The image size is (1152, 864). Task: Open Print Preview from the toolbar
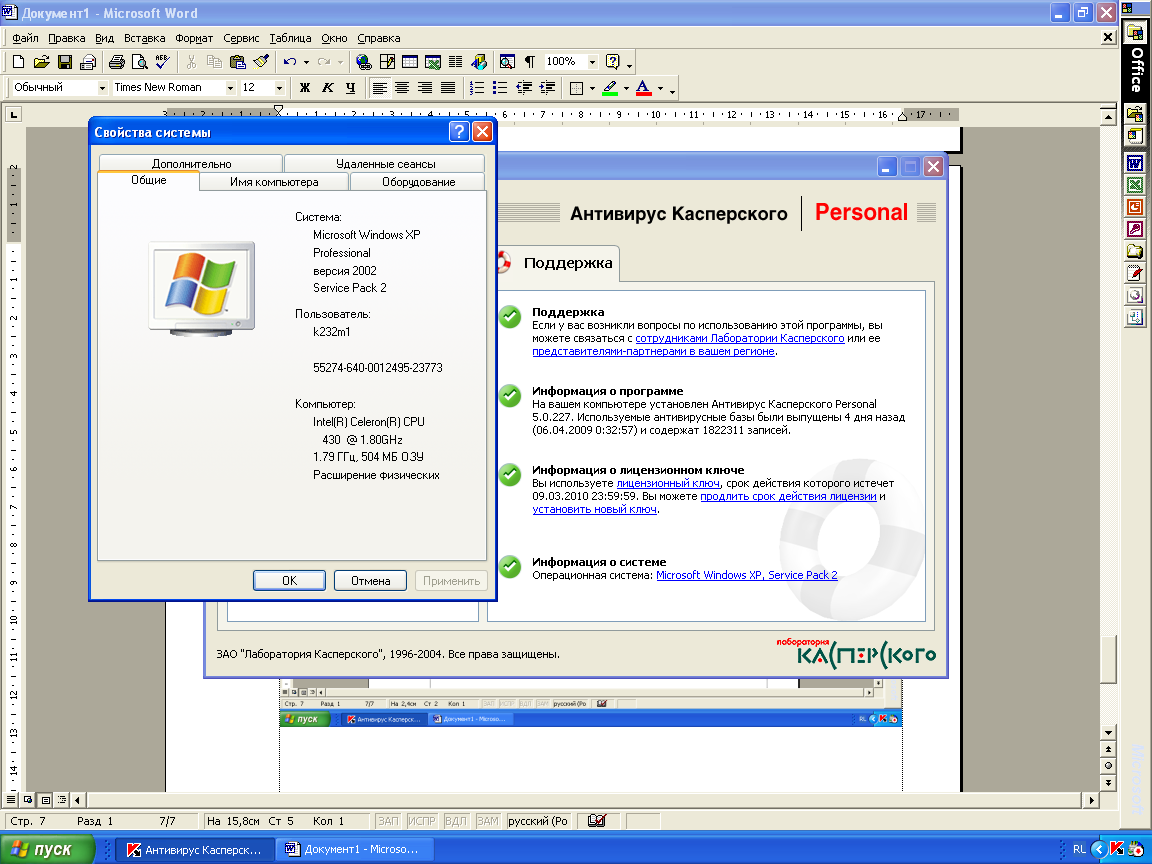click(x=140, y=62)
